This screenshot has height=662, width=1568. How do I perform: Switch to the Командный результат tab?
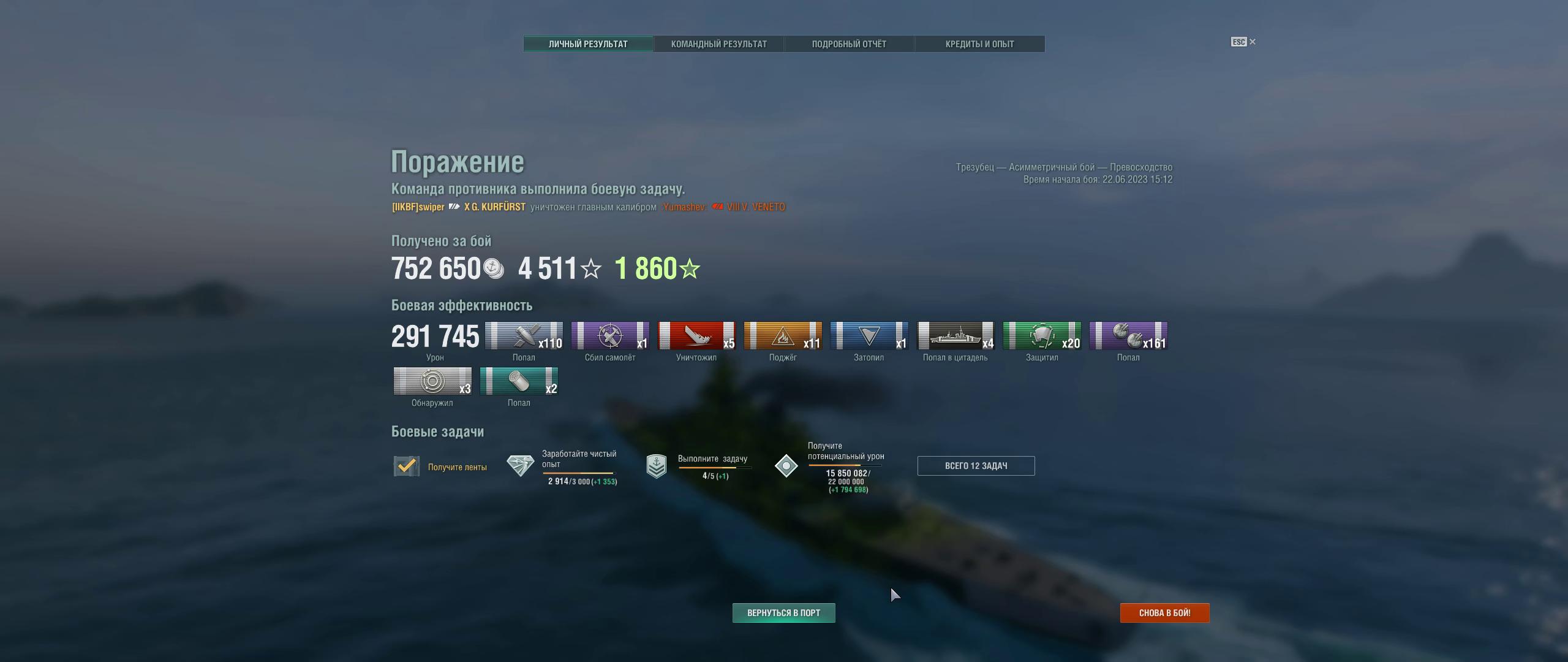tap(719, 44)
